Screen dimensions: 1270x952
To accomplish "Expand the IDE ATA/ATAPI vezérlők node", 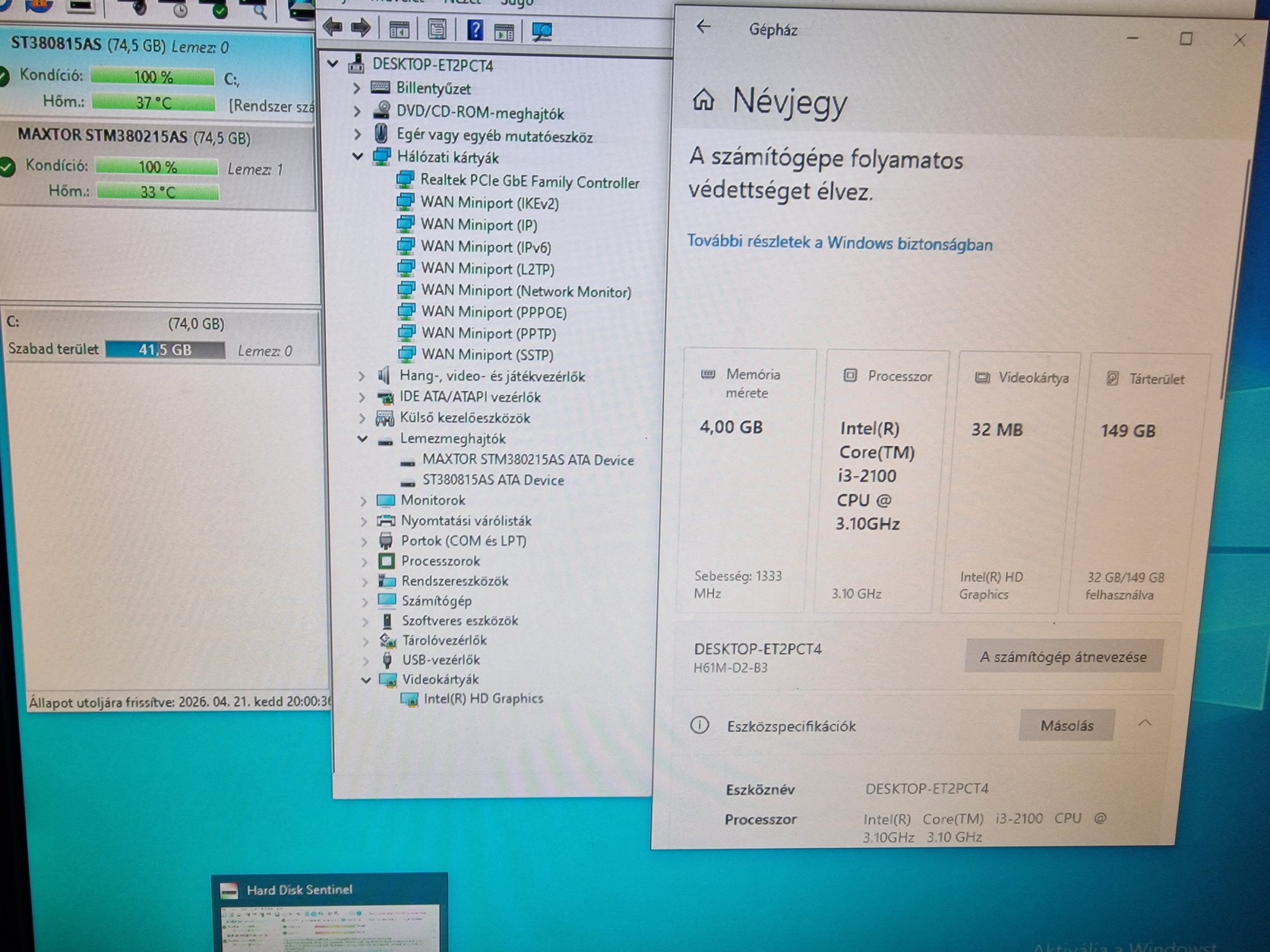I will click(362, 396).
